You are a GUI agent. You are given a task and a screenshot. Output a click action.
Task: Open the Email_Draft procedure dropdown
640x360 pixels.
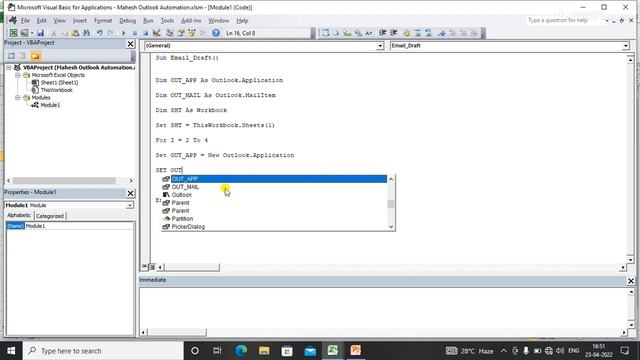pyautogui.click(x=626, y=46)
